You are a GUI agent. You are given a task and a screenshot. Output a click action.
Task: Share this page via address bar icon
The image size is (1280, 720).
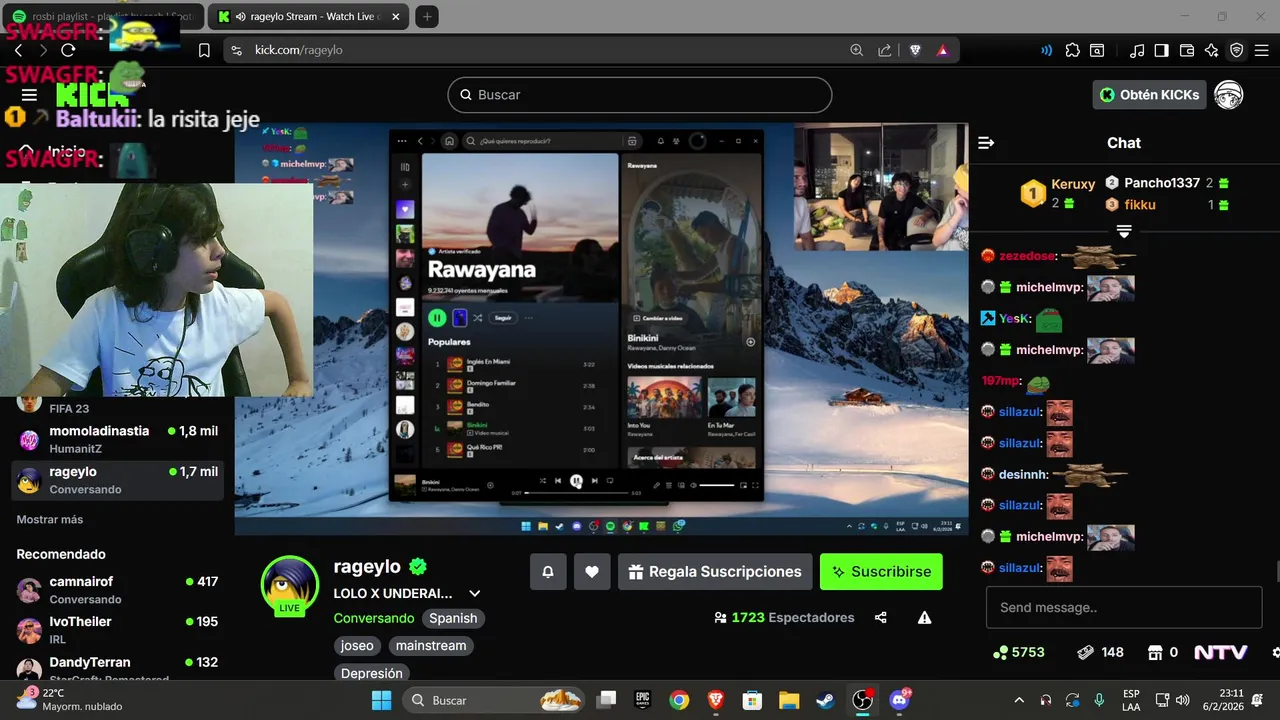(885, 50)
